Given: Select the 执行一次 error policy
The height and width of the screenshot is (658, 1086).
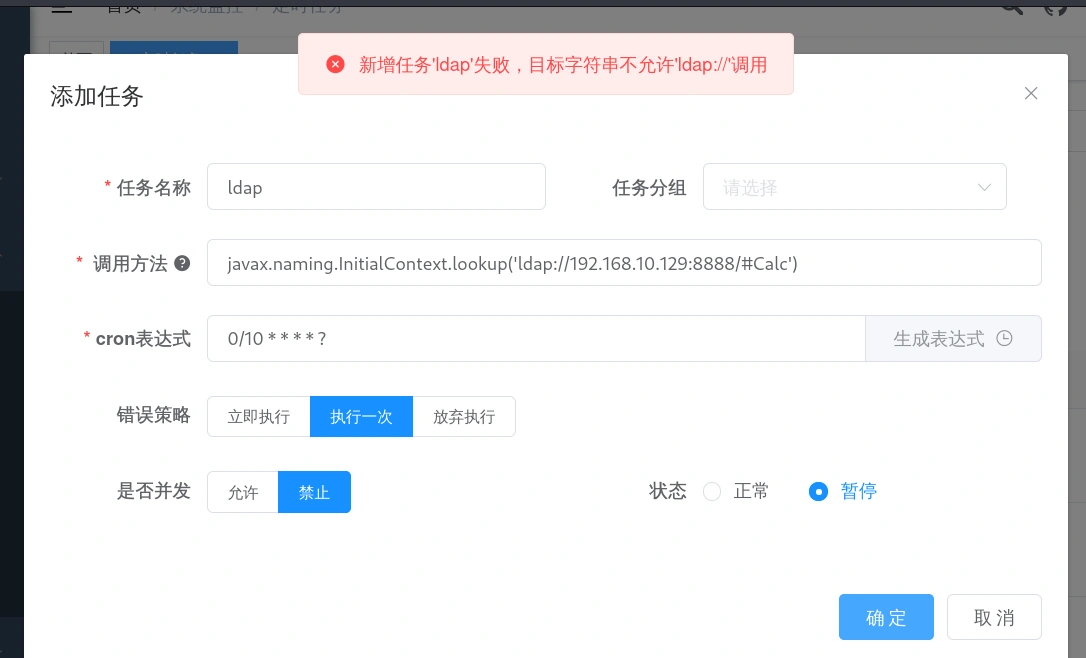Looking at the screenshot, I should point(361,417).
